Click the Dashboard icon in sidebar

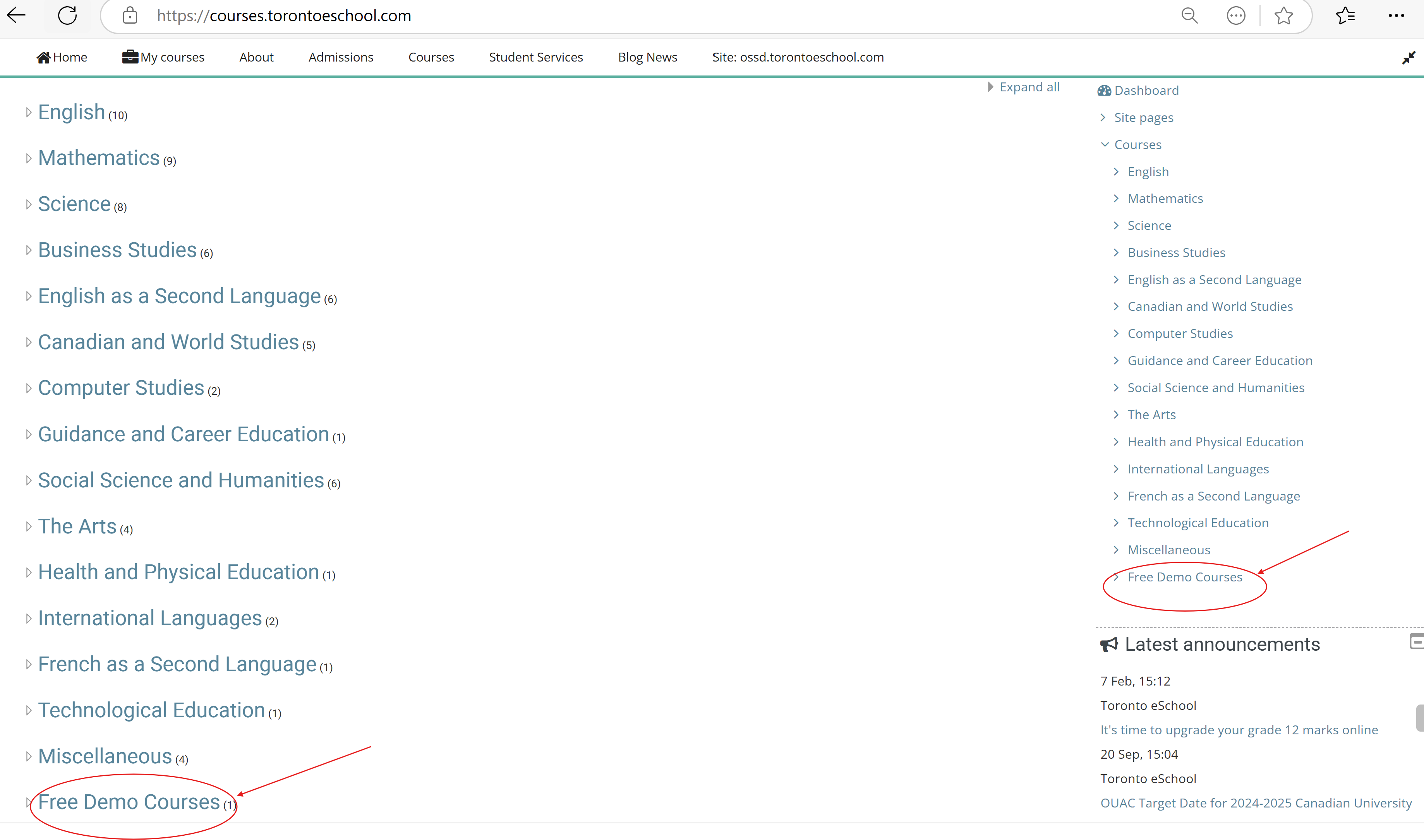pos(1103,90)
